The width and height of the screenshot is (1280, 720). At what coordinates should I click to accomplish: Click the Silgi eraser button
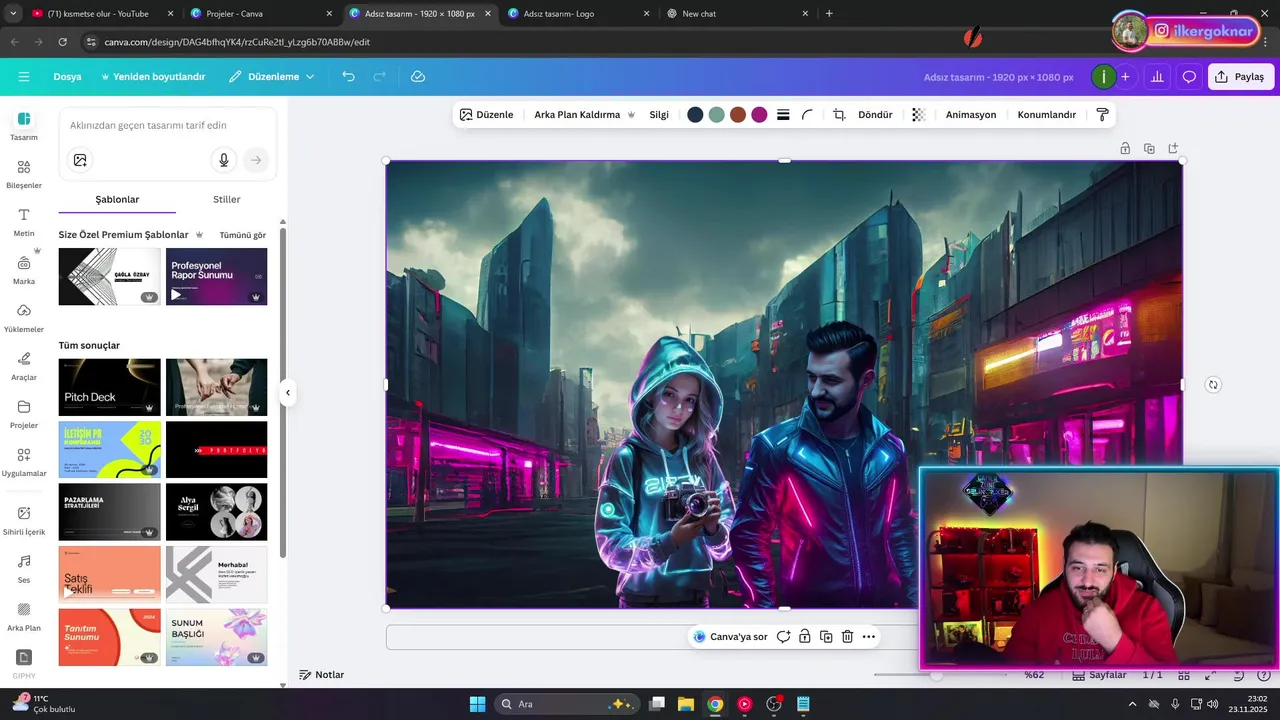coord(659,115)
